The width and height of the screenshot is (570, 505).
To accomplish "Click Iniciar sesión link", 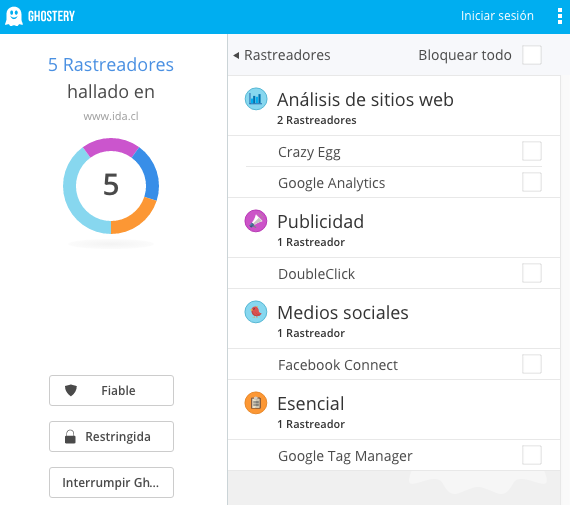I will click(497, 16).
